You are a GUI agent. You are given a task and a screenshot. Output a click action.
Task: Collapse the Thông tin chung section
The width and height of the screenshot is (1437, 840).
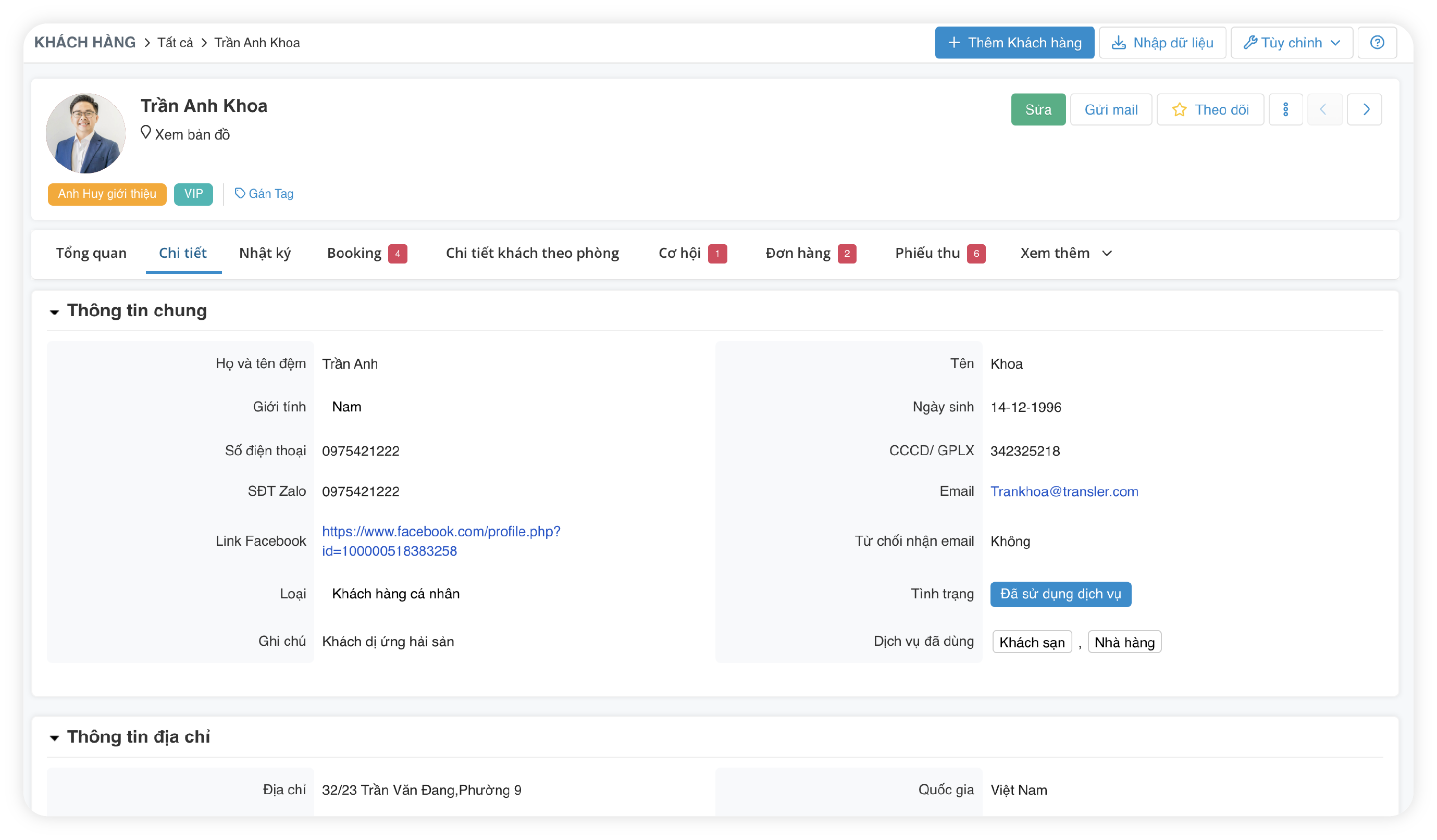[x=54, y=312]
